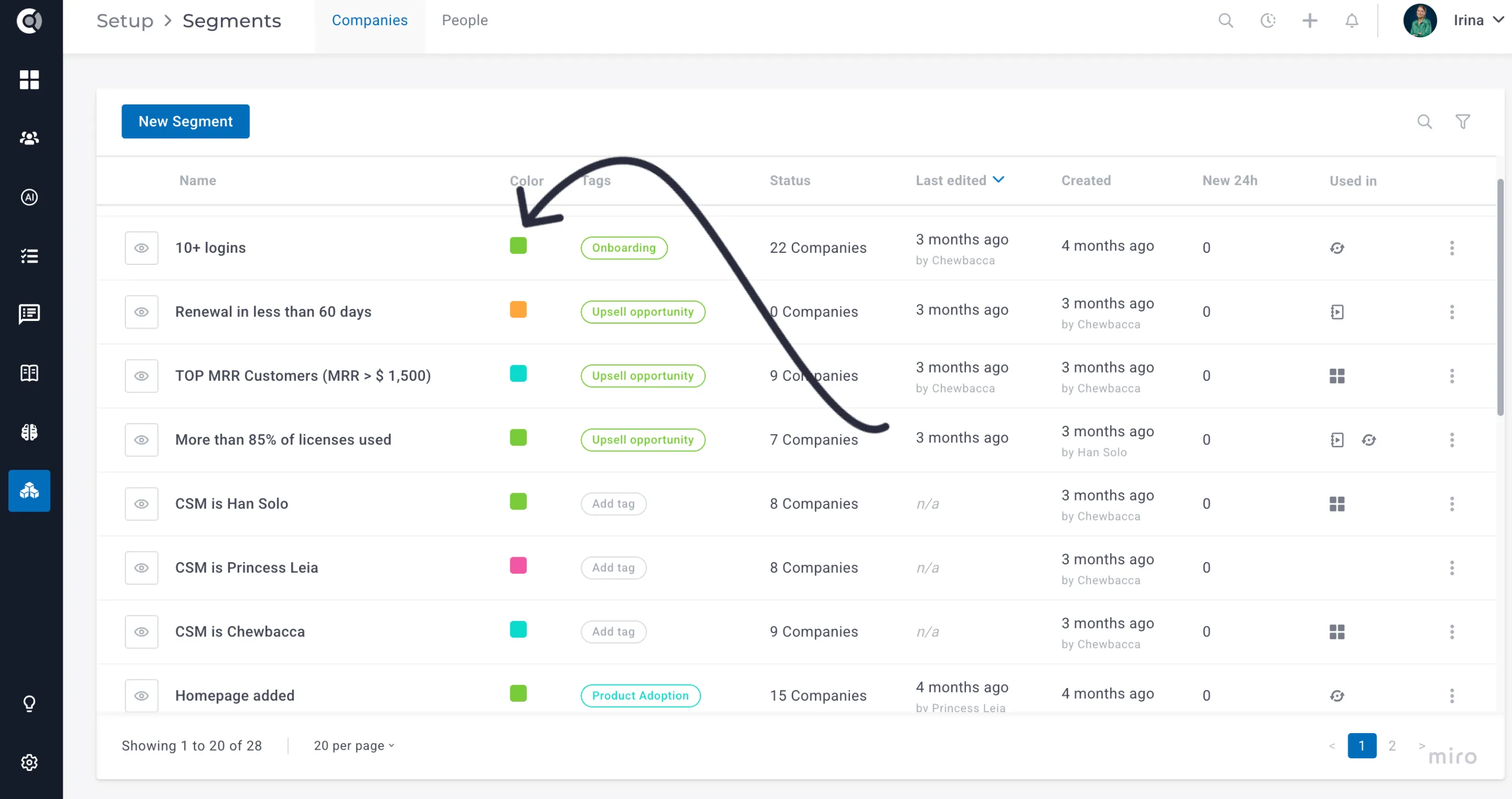This screenshot has width=1512, height=799.
Task: Click the New Segment button
Action: (185, 121)
